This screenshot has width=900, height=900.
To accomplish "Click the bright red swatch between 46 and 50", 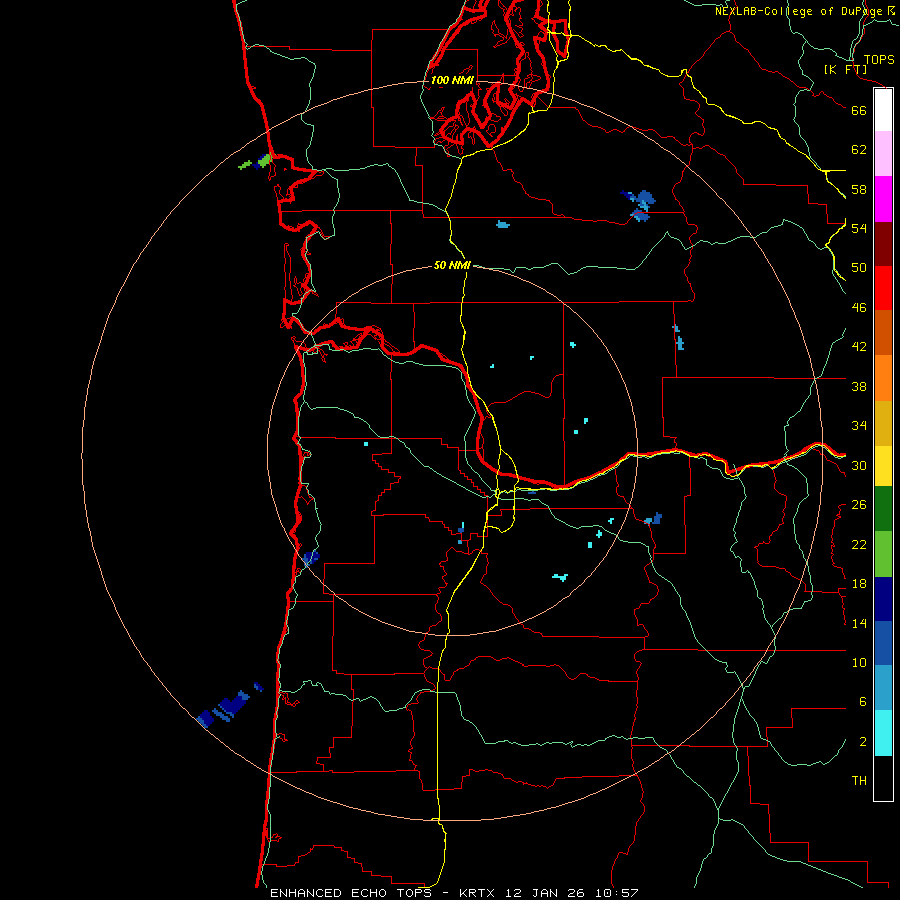I will [883, 289].
